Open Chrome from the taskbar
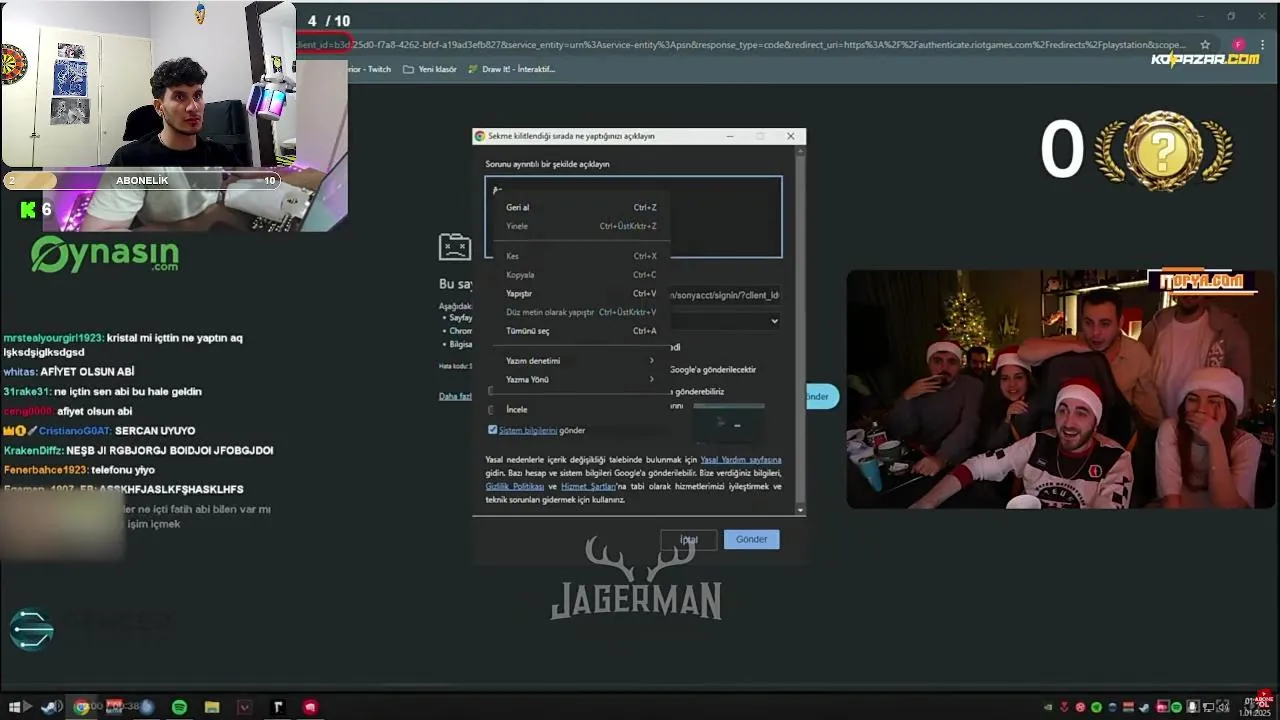Screen dimensions: 1280x720 [x=81, y=707]
